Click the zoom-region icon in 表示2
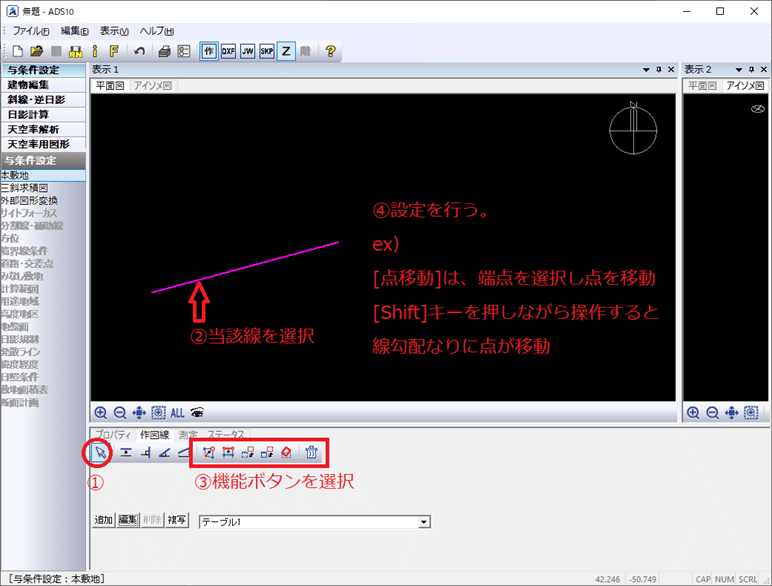The image size is (772, 586). tap(751, 413)
